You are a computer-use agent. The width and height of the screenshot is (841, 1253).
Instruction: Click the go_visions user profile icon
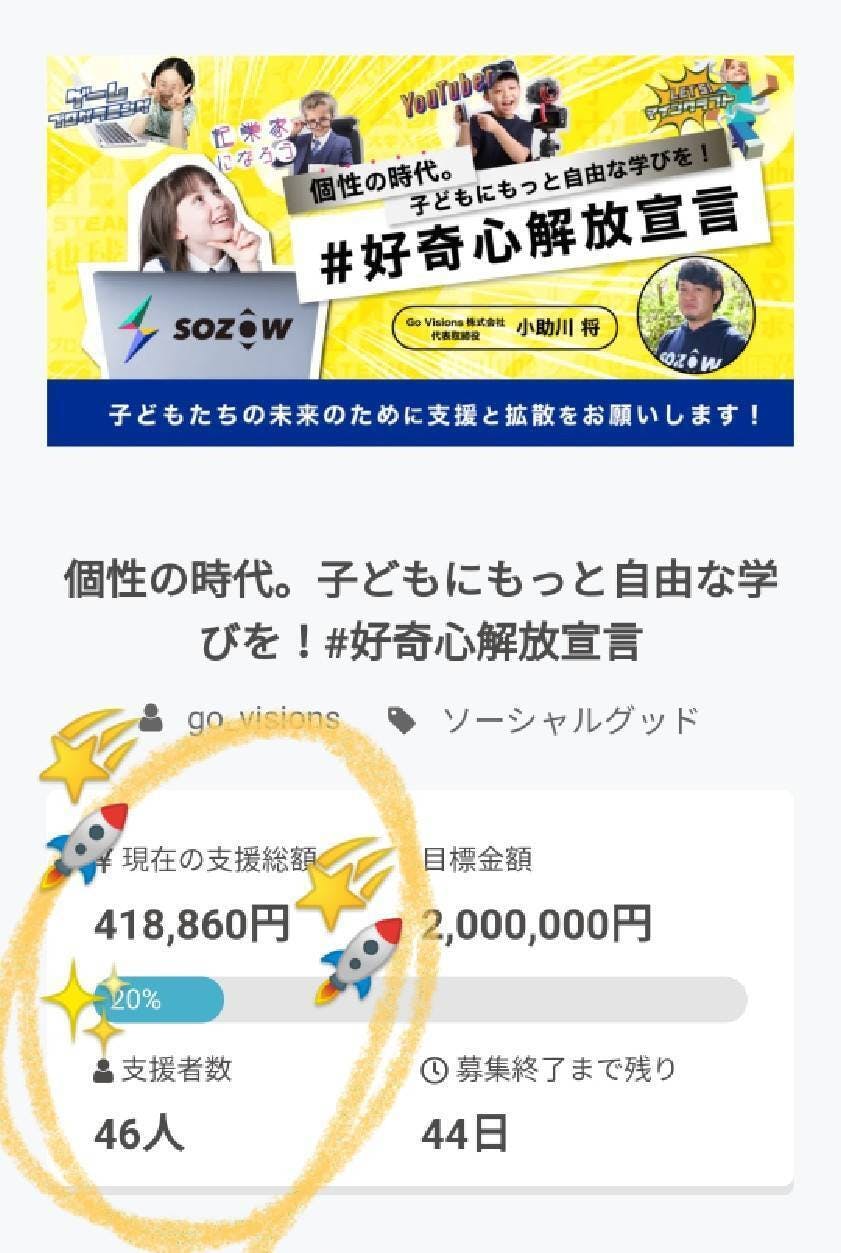(x=152, y=717)
